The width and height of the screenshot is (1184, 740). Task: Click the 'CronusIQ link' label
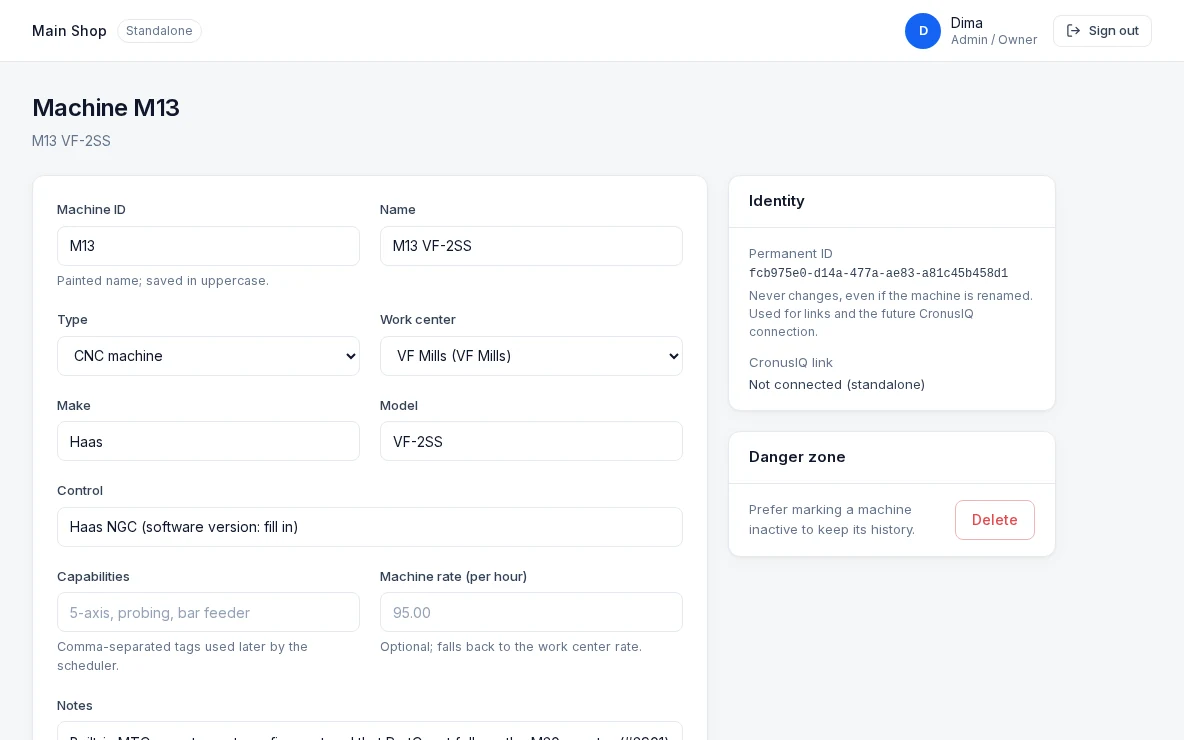(x=791, y=362)
